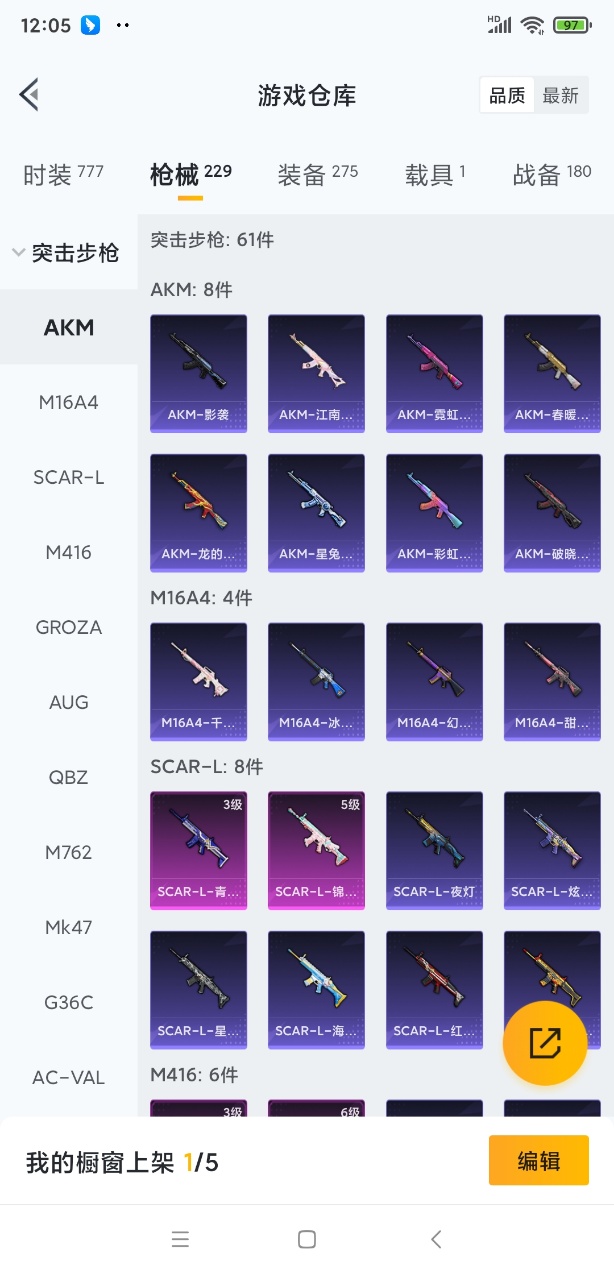Select GROZA in the weapon list
This screenshot has width=614, height=1278.
(69, 627)
